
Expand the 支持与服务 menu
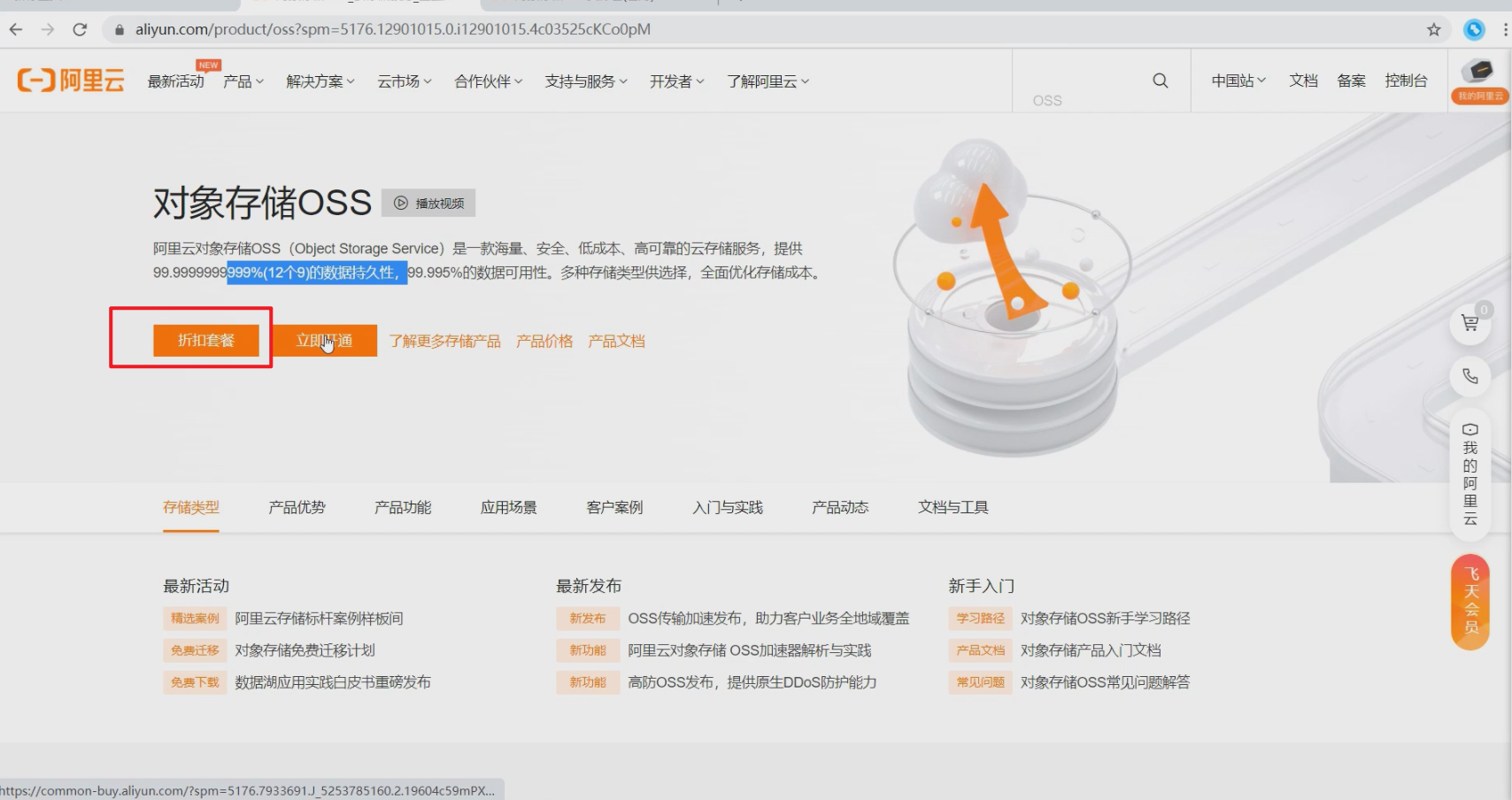coord(585,81)
